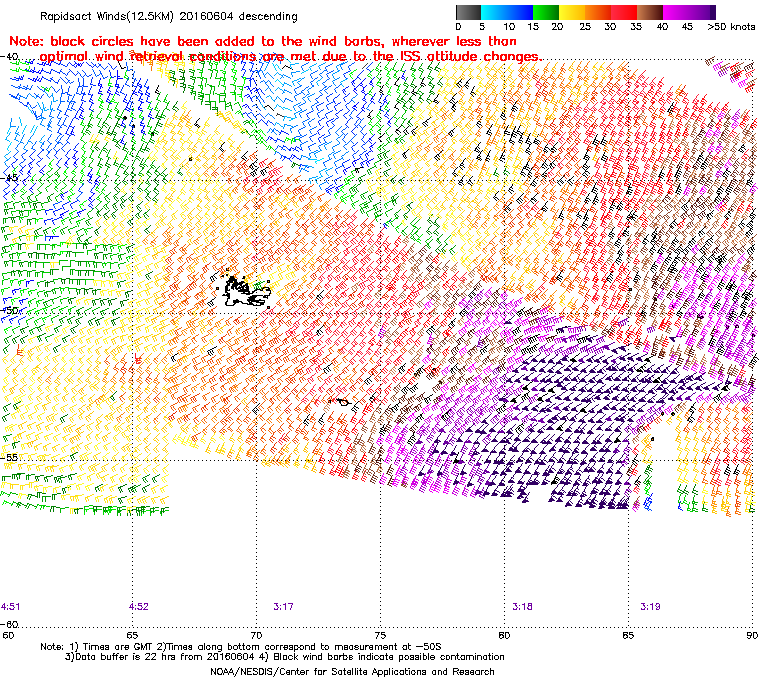Click the title 'Rapidscat Winds(12.5KM) 20160604 descending'
This screenshot has width=760, height=688.
coord(169,16)
